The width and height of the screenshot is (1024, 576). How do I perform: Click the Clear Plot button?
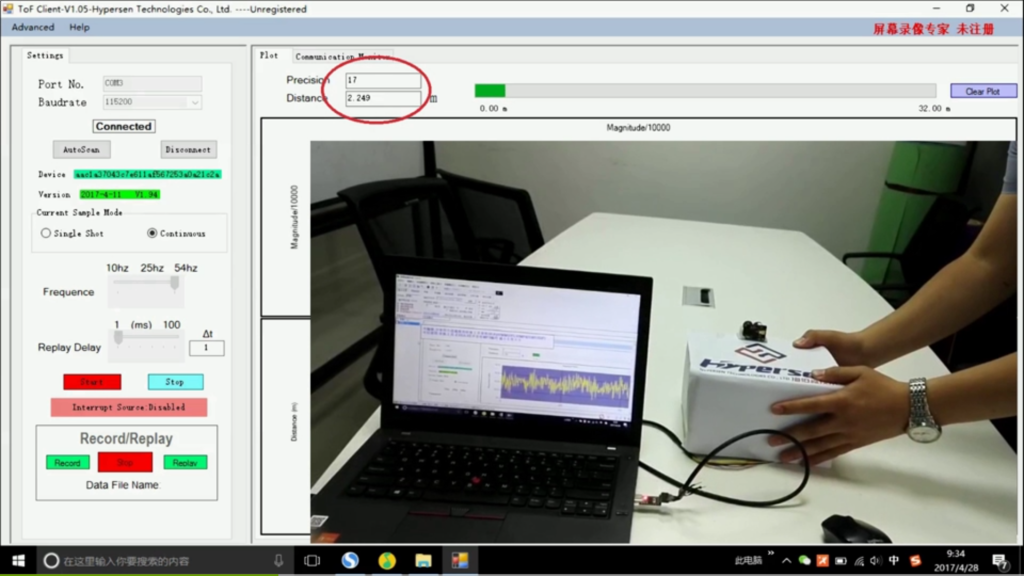pyautogui.click(x=982, y=91)
